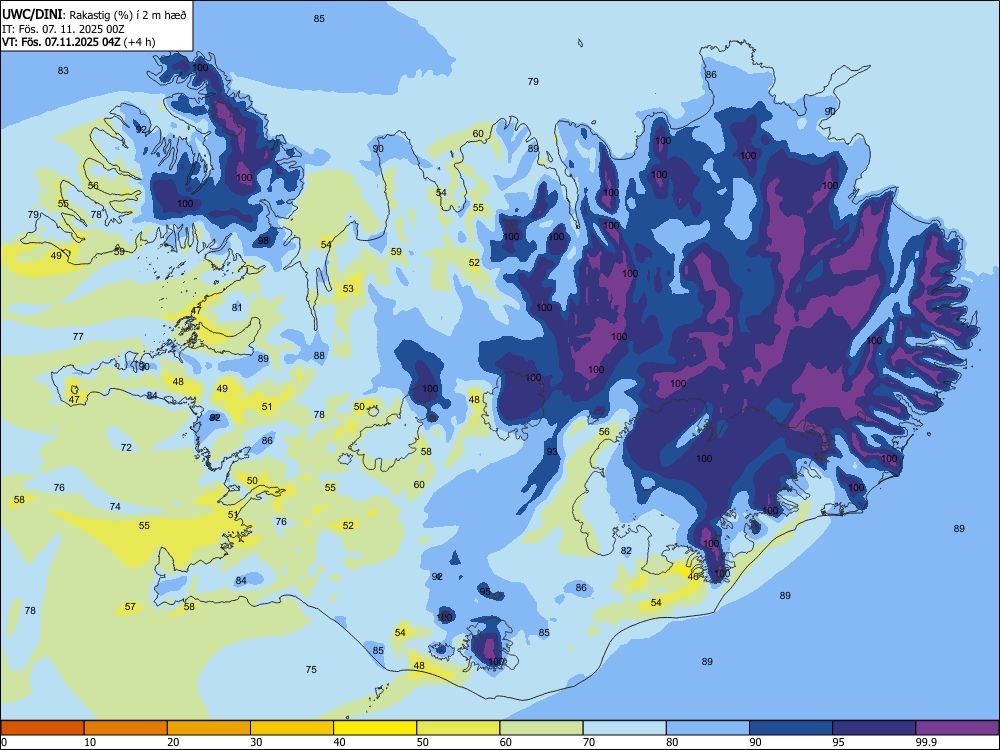Select the 10–20 orange legend swatch

126,728
